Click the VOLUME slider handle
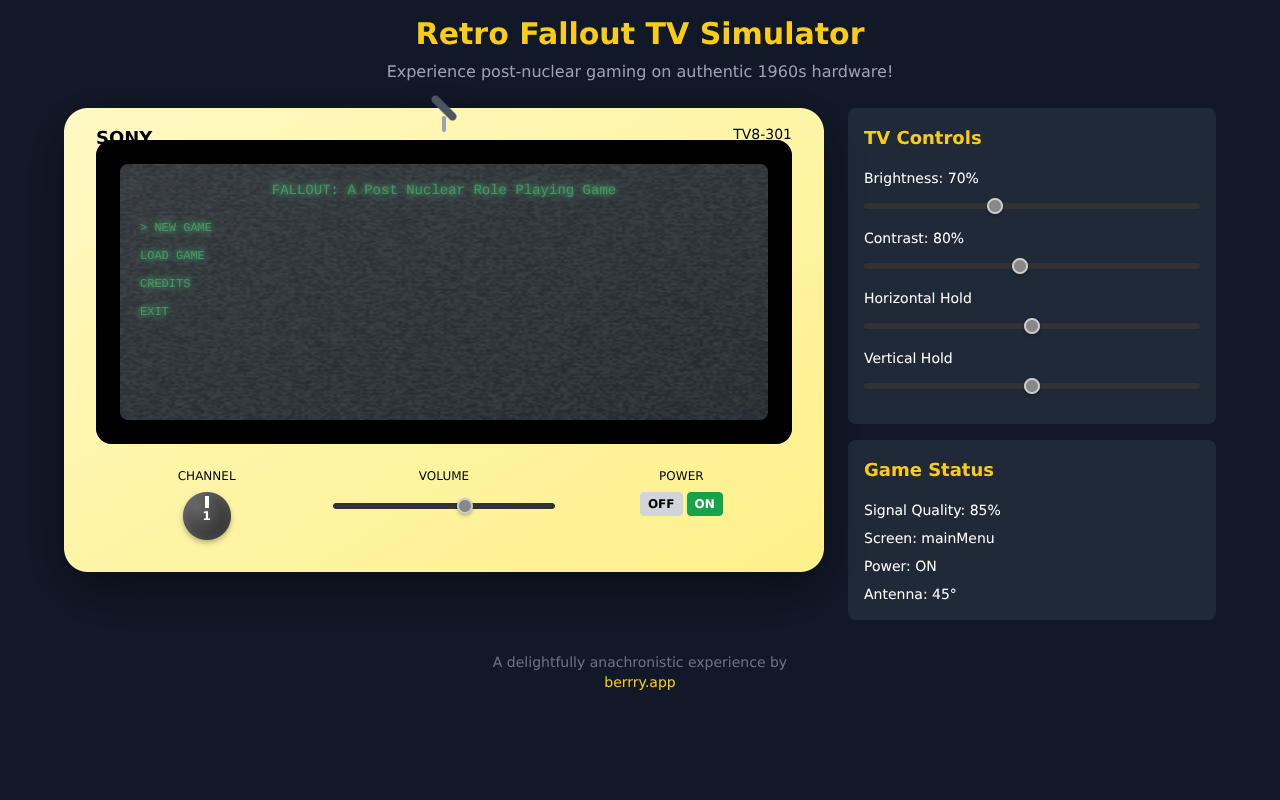The width and height of the screenshot is (1280, 800). coord(464,506)
